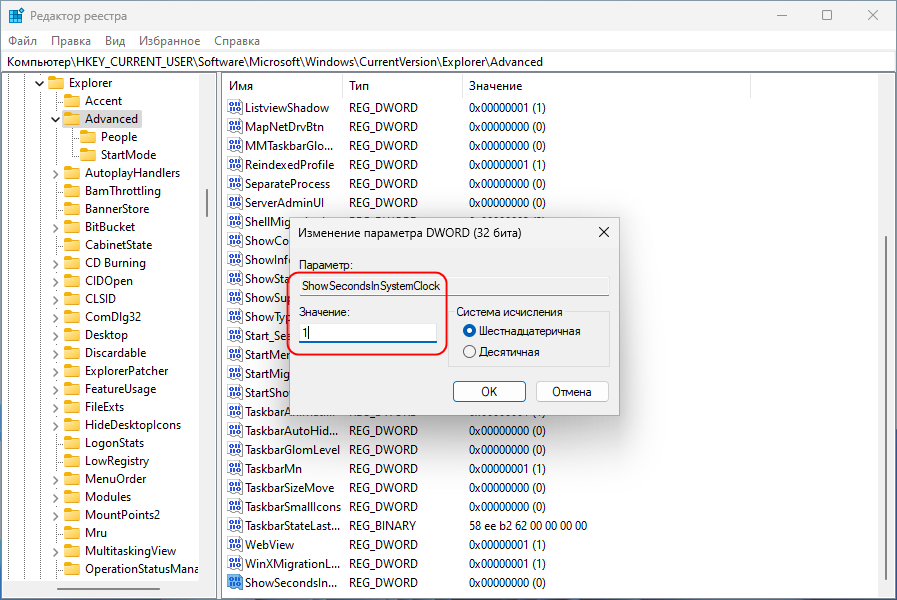Screen dimensions: 897x600
Task: Open the Вид menu
Action: (x=115, y=41)
